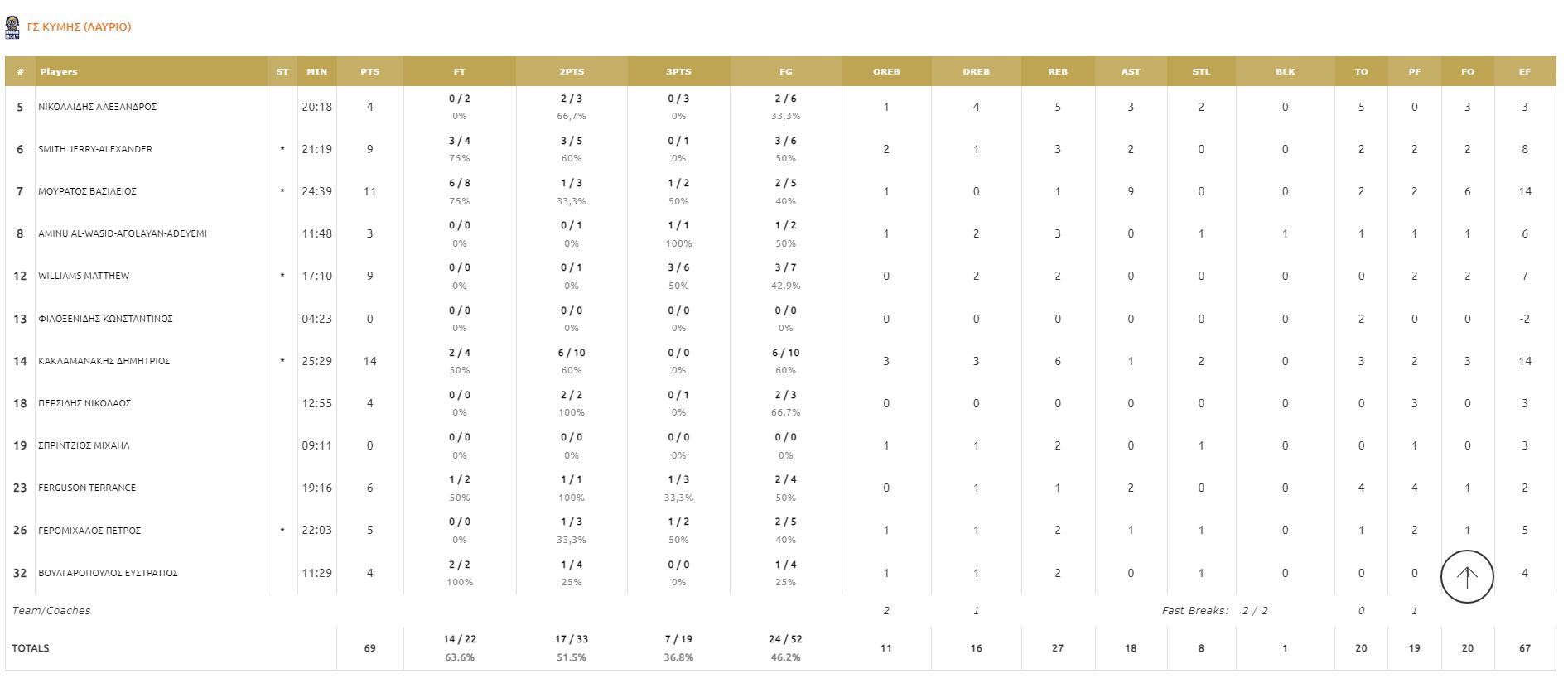Click the REB column header

coord(1058,72)
